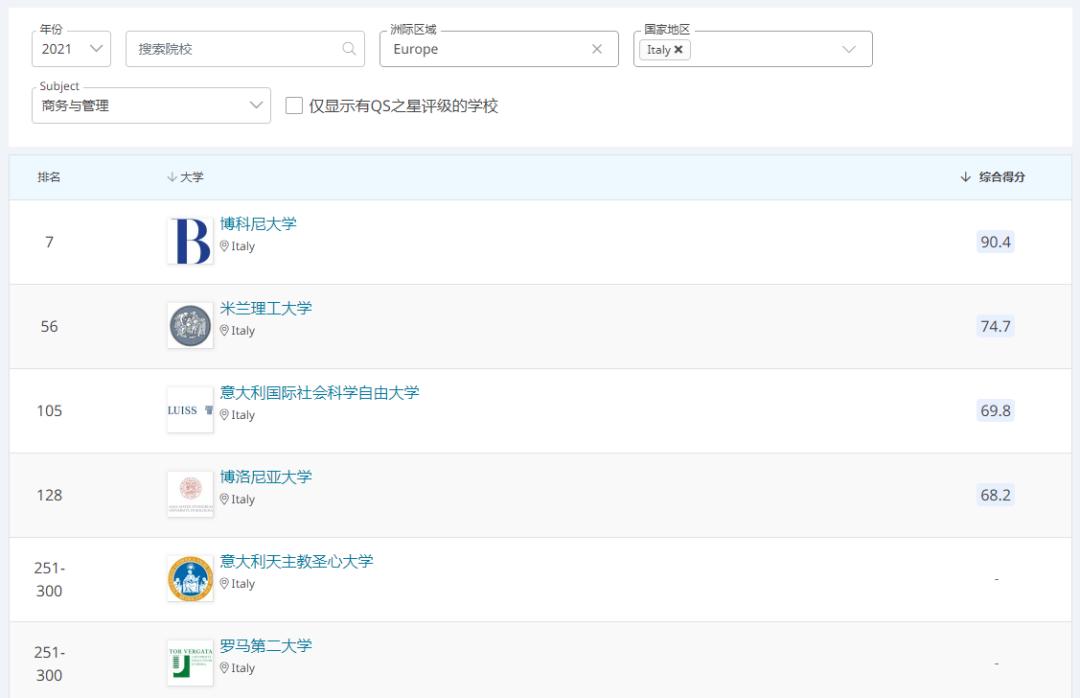Remove the Italy country tag

(678, 50)
